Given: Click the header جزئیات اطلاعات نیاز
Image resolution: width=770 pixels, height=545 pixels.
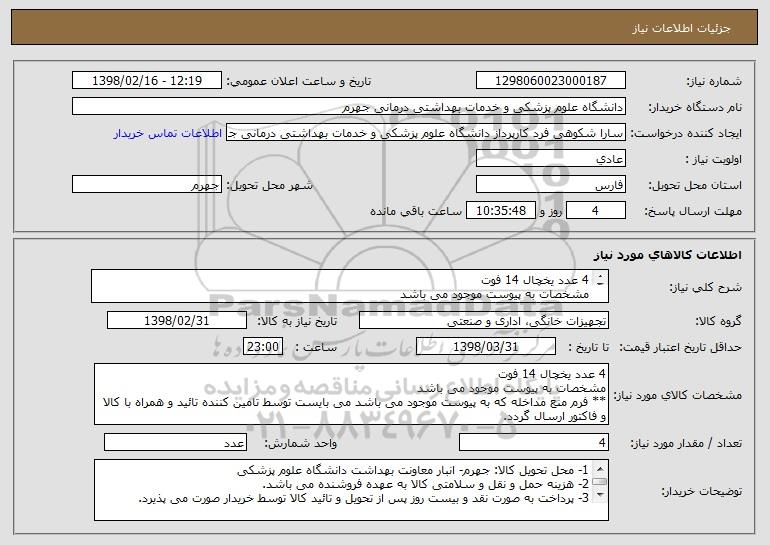Looking at the screenshot, I should point(682,28).
